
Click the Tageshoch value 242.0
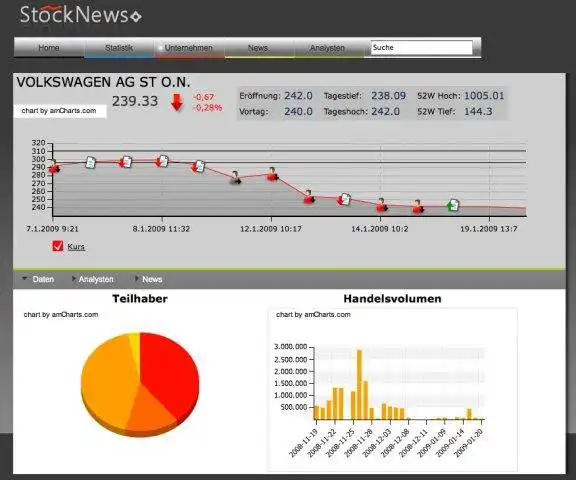pyautogui.click(x=385, y=111)
